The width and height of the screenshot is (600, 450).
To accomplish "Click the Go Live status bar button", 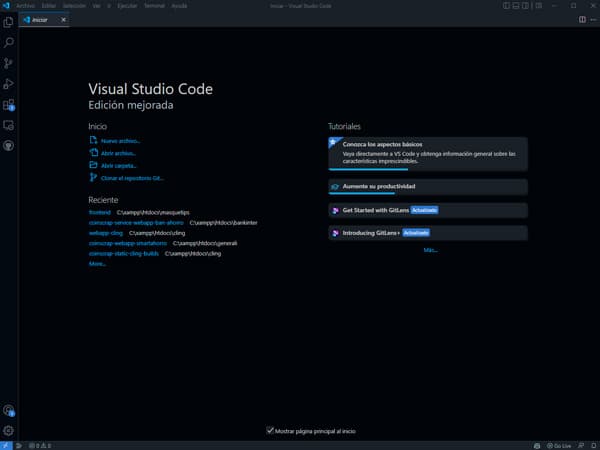I will tap(559, 446).
